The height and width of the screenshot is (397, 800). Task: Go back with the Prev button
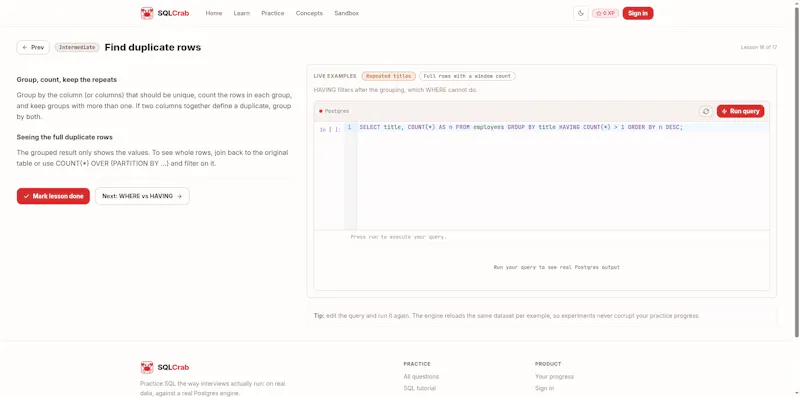point(33,47)
